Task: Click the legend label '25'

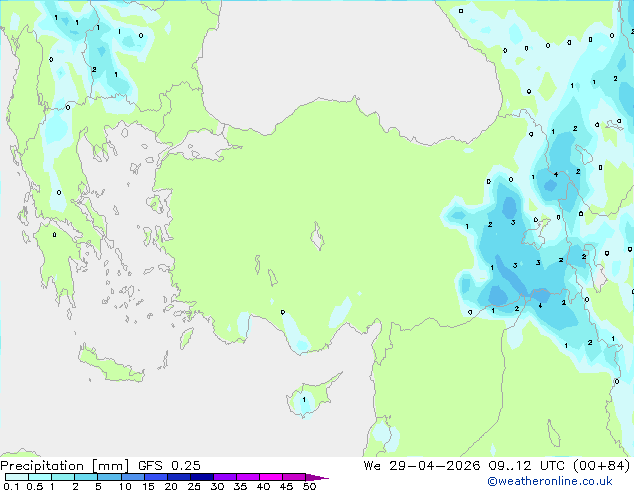Action: coord(194,486)
